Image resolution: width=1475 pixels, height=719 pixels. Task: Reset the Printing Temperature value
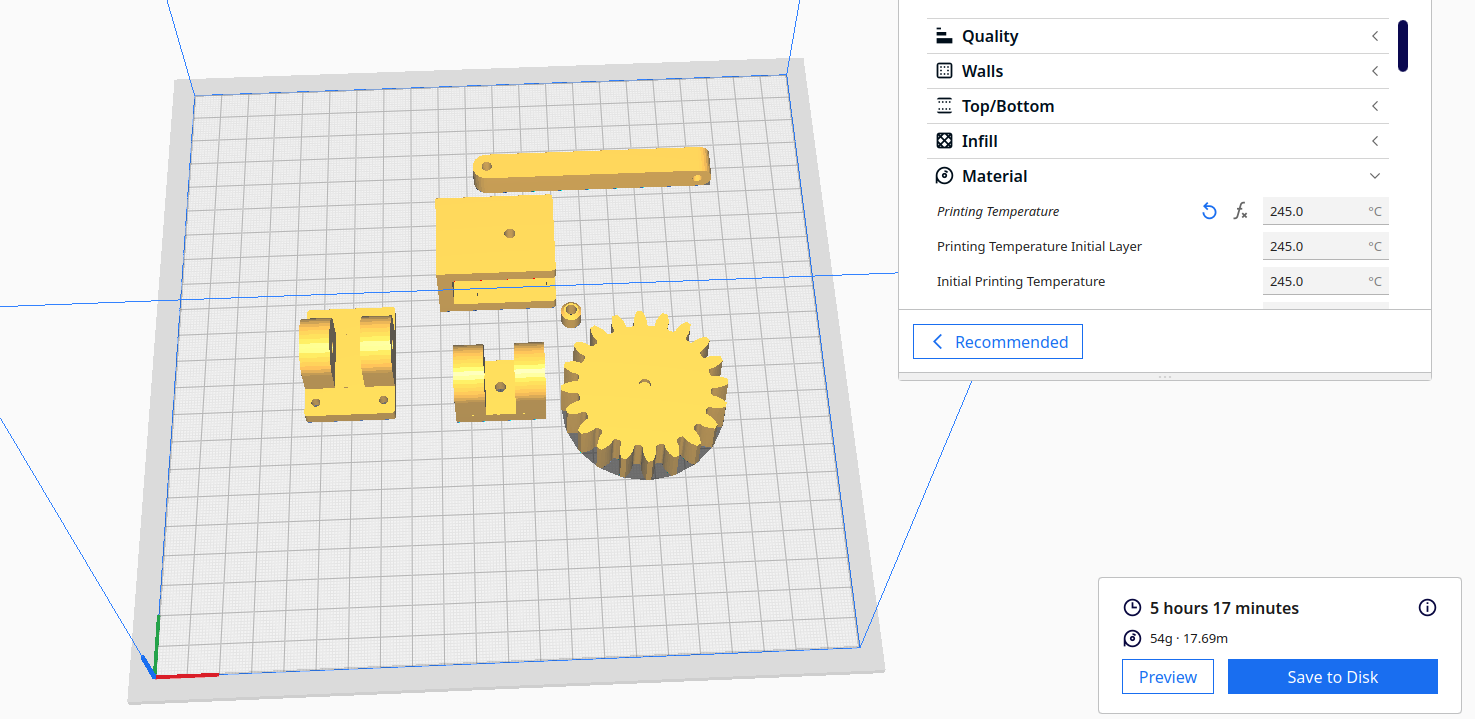tap(1209, 211)
